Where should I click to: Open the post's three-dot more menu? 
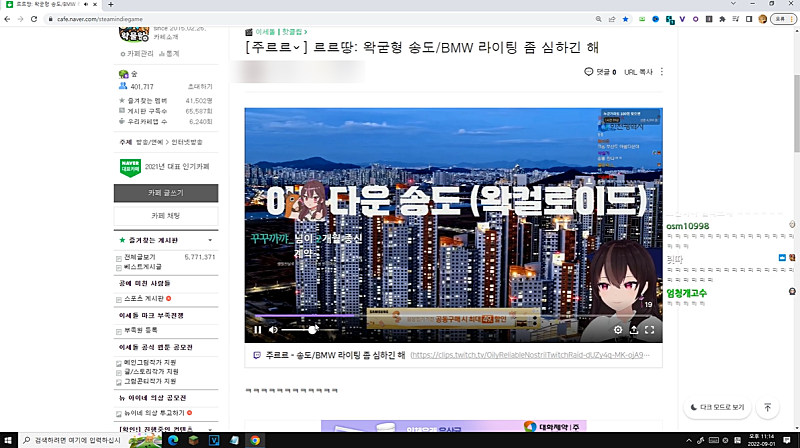[x=662, y=72]
